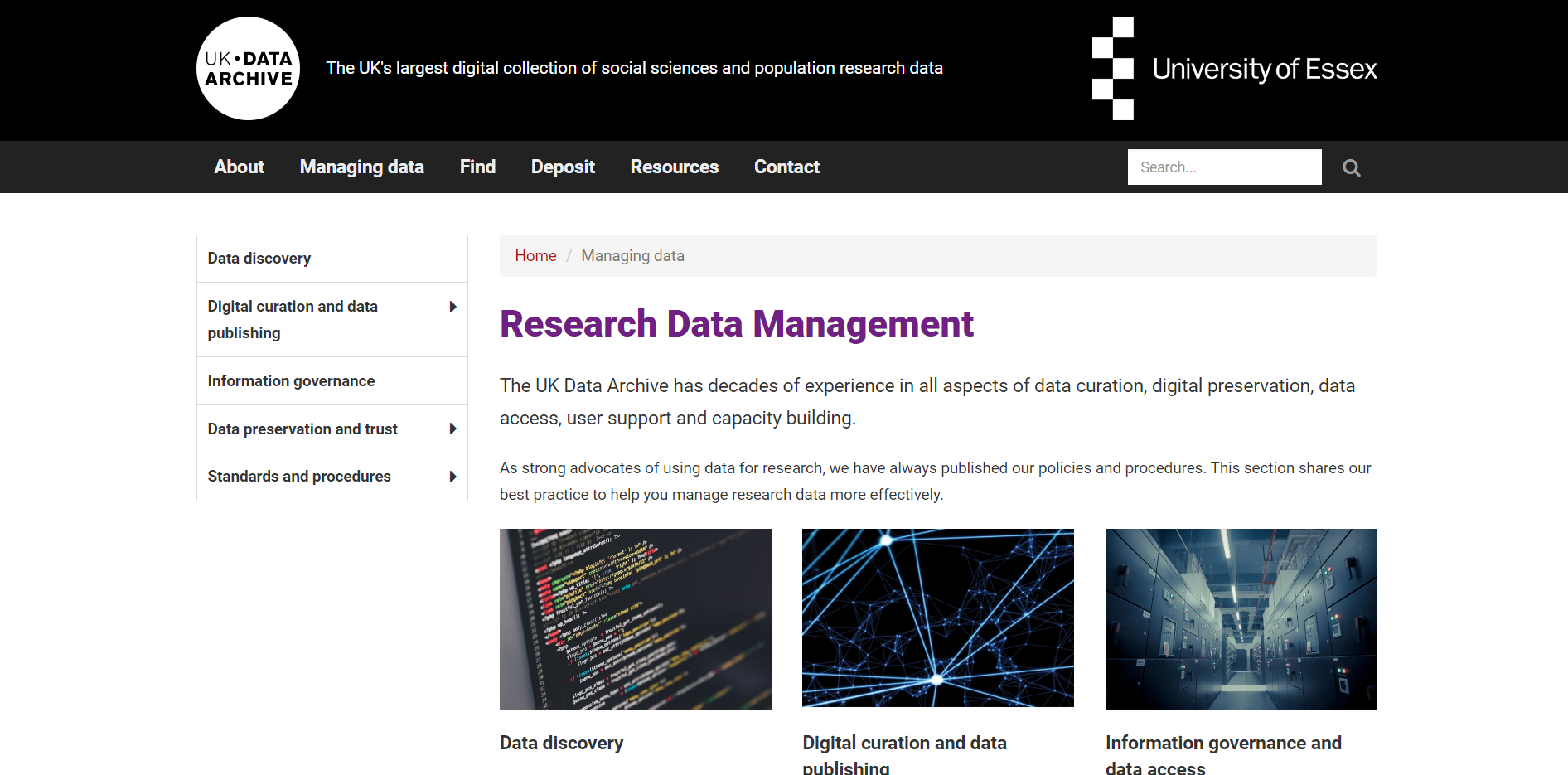The width and height of the screenshot is (1568, 775).
Task: Click the server room corridor thumbnail
Action: (x=1241, y=618)
